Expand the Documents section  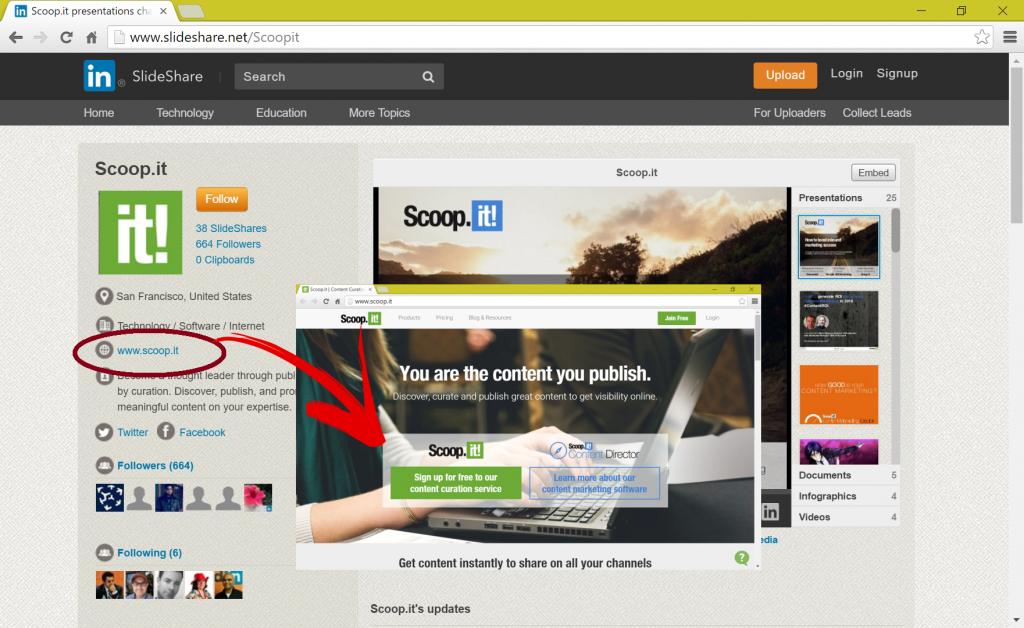[x=847, y=475]
